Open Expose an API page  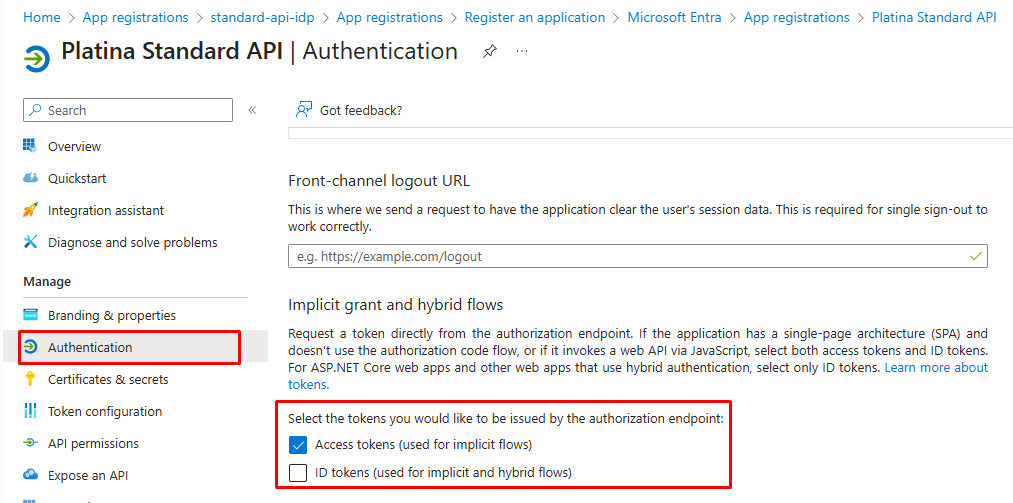point(88,475)
